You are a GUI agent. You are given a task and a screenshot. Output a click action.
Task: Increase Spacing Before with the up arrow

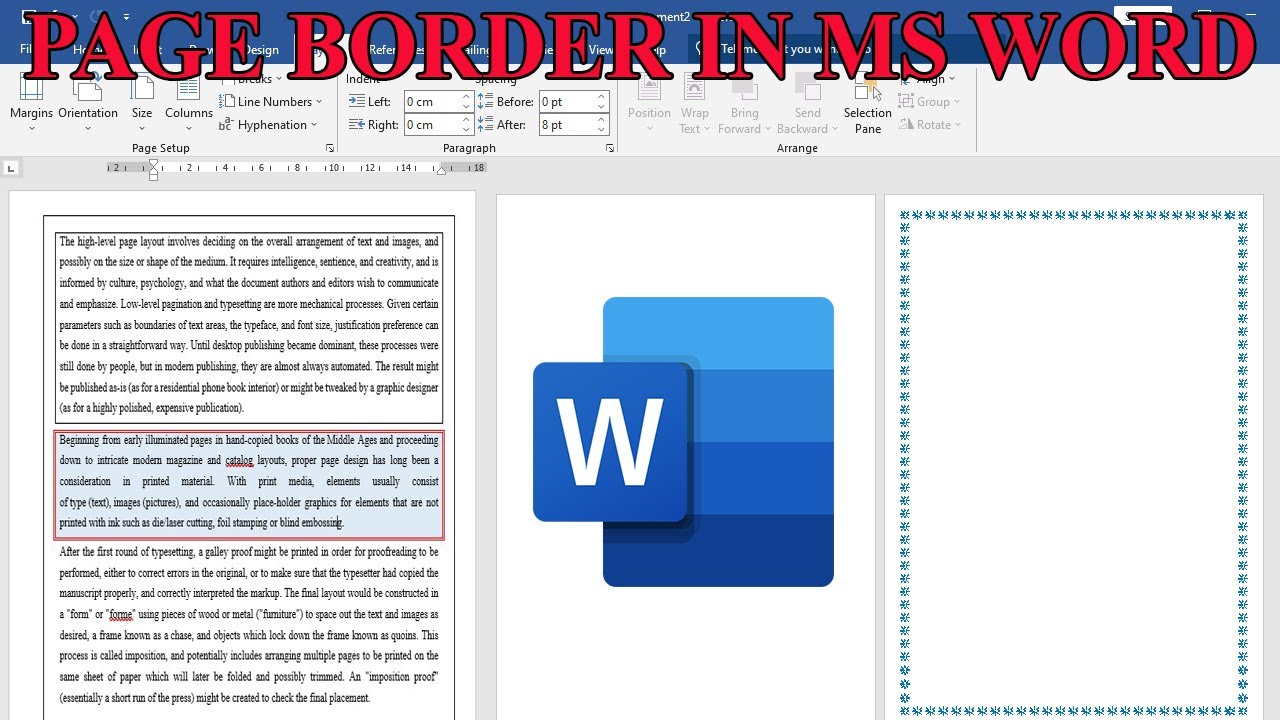[602, 97]
